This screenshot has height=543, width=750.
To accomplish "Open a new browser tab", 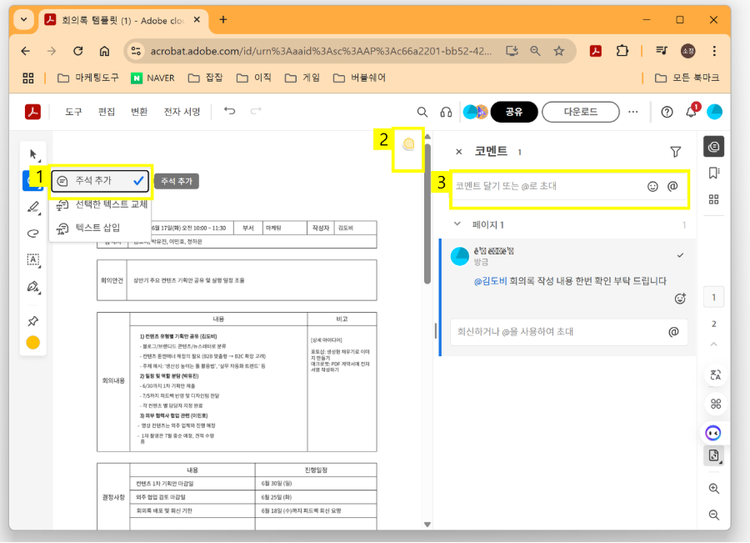I will [x=223, y=20].
